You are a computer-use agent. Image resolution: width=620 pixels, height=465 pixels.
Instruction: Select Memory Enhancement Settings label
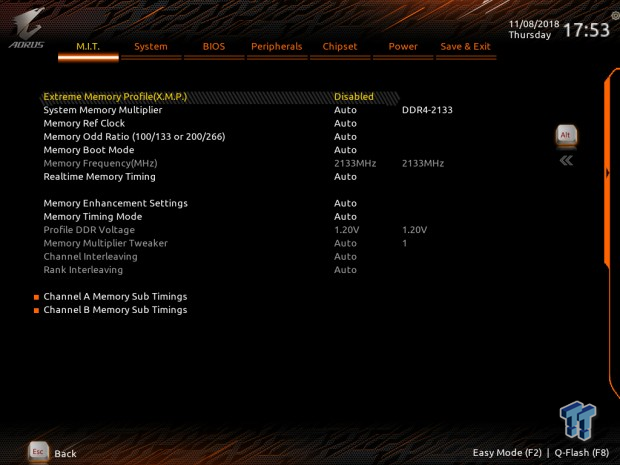[115, 203]
